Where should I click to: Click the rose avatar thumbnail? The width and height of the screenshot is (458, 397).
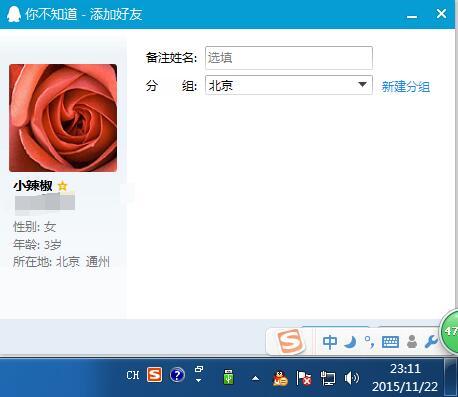pos(63,118)
